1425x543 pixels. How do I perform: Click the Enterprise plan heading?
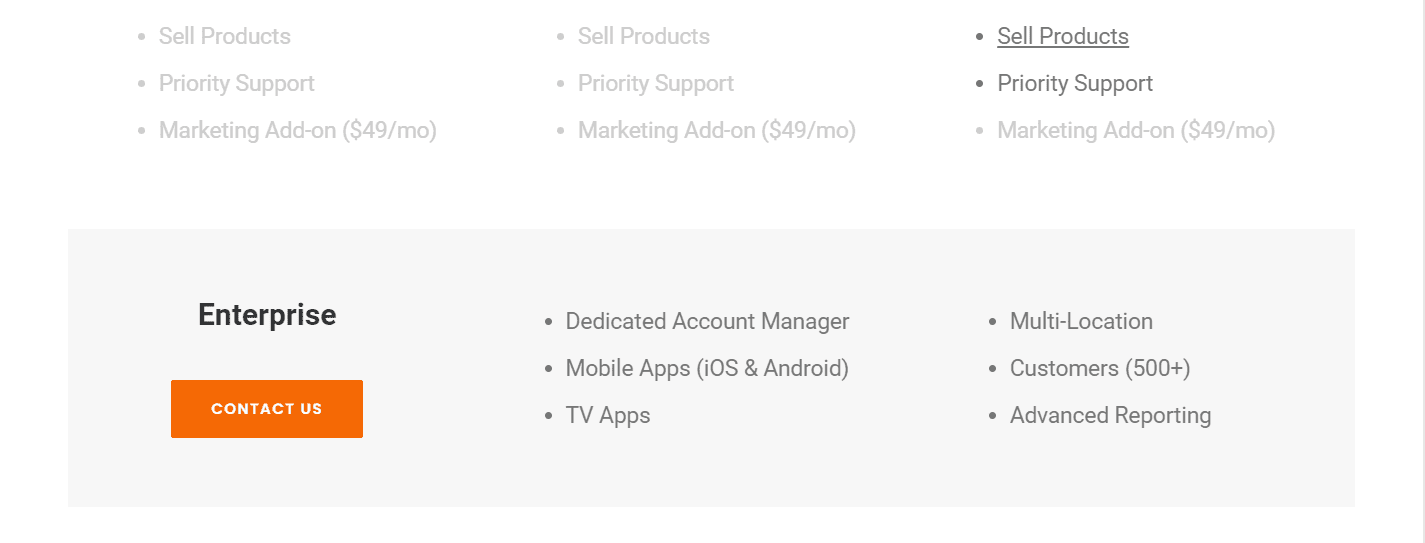point(267,315)
